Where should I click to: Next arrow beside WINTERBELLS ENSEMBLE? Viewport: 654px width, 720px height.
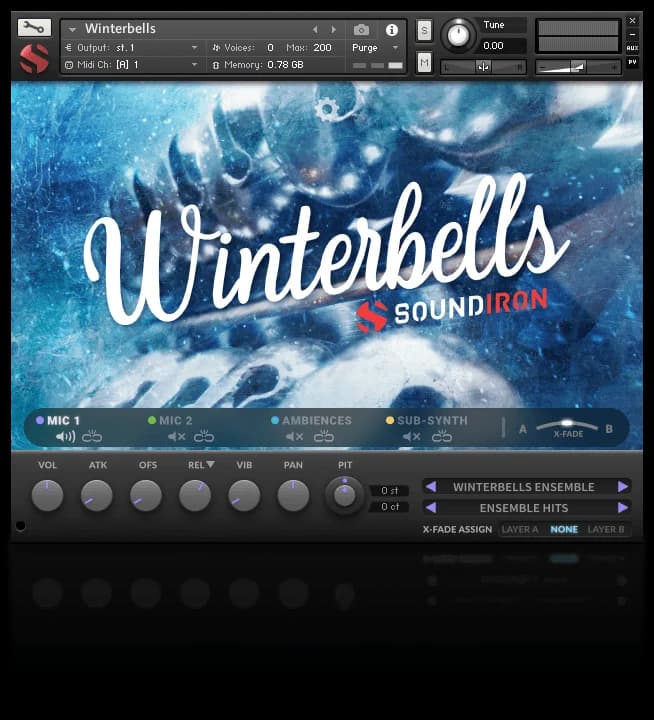(x=623, y=486)
